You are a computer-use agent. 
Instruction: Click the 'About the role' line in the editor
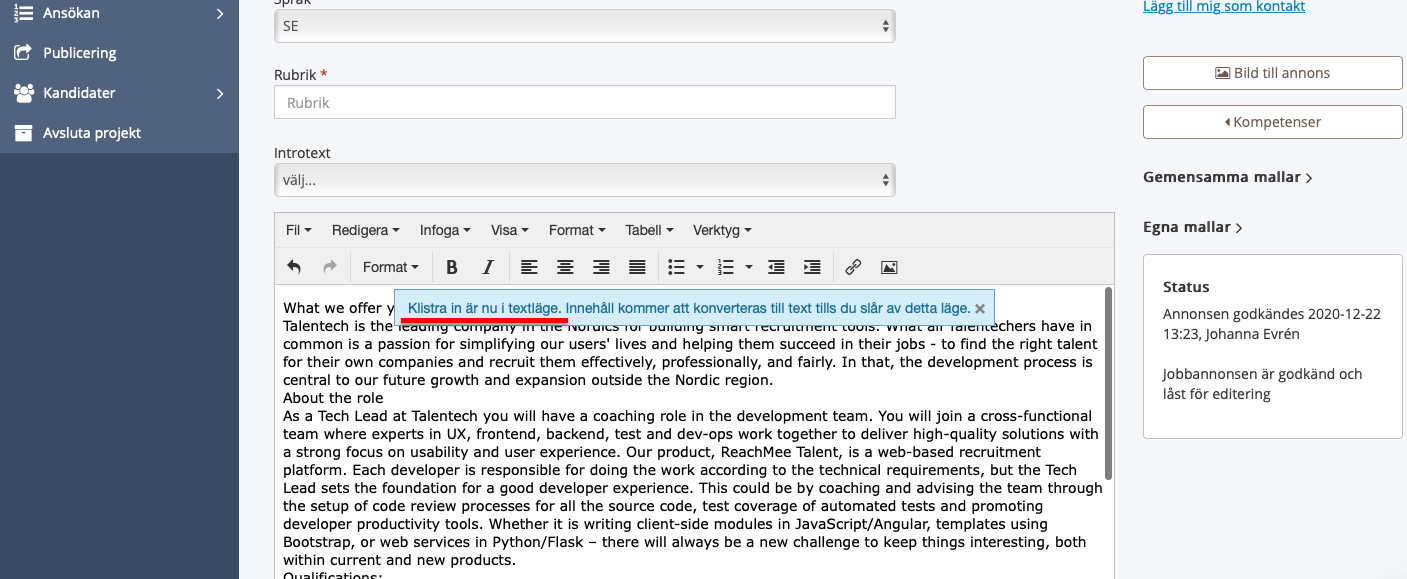[332, 398]
